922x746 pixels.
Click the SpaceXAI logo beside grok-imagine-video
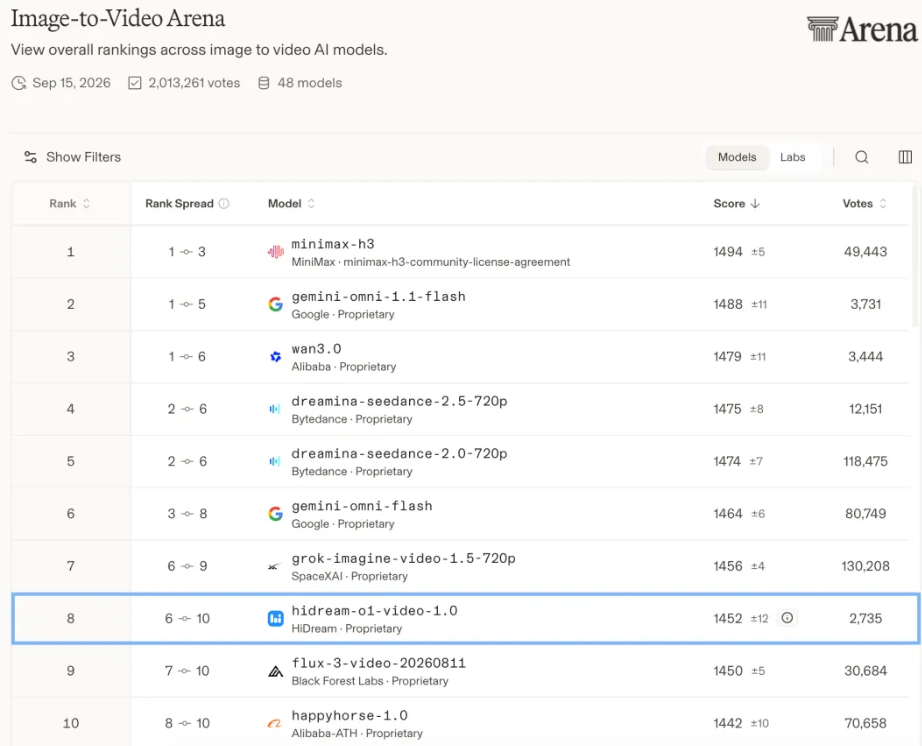pyautogui.click(x=274, y=567)
